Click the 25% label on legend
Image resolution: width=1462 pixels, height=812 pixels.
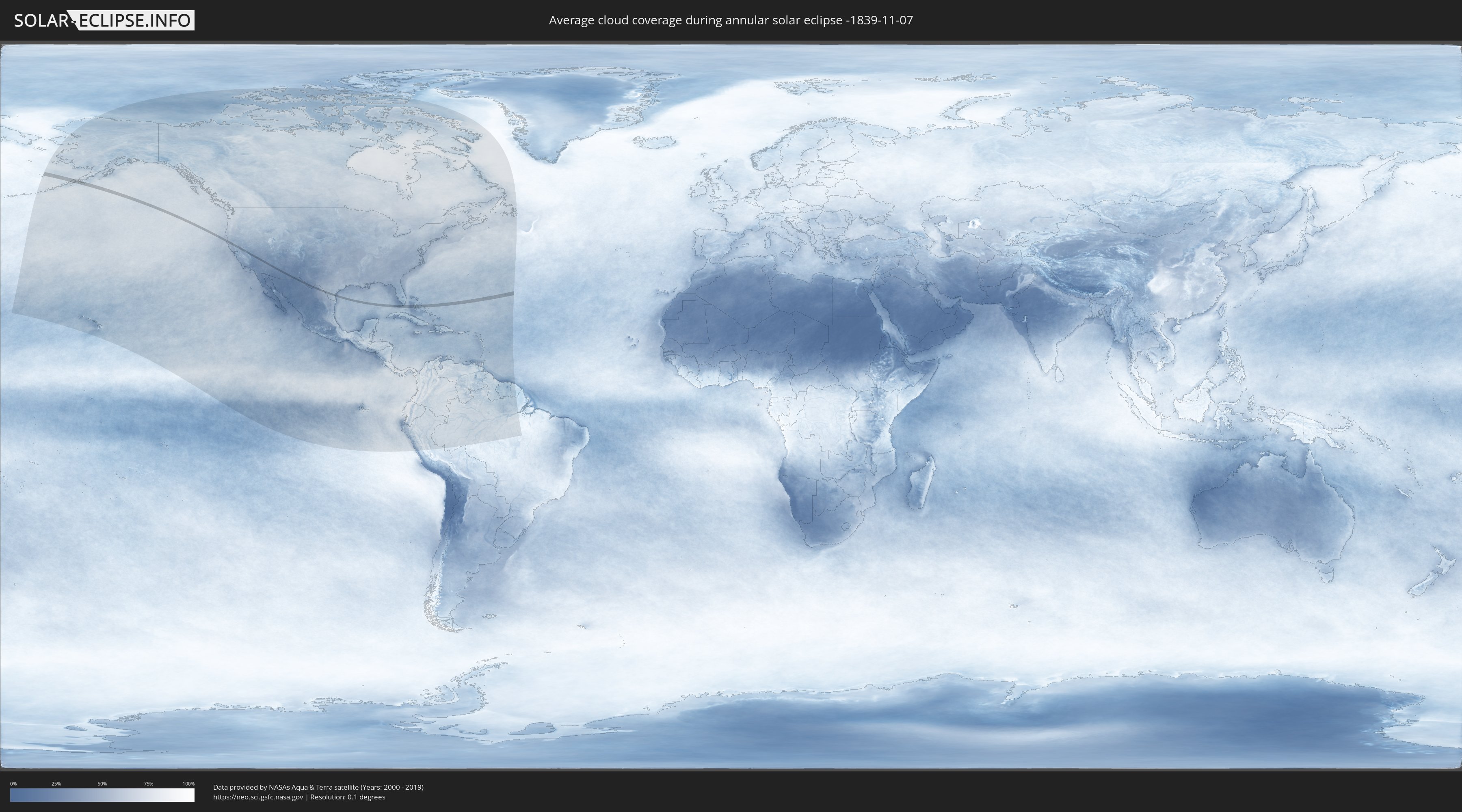[x=56, y=784]
